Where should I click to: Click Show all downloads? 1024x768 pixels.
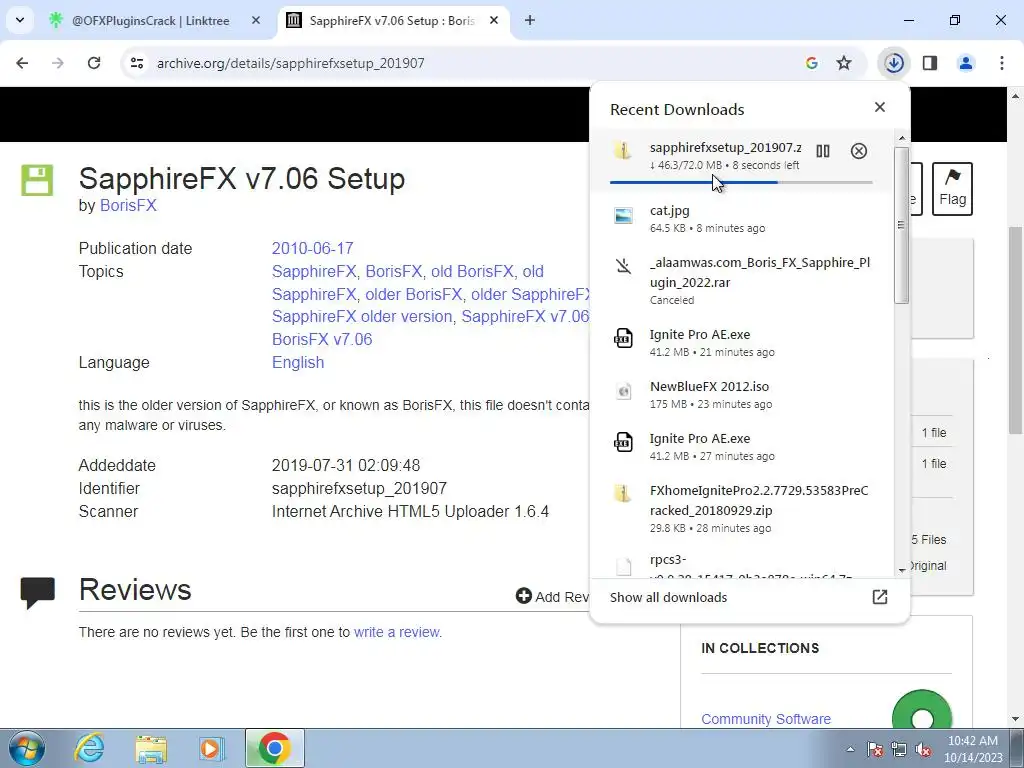tap(668, 597)
